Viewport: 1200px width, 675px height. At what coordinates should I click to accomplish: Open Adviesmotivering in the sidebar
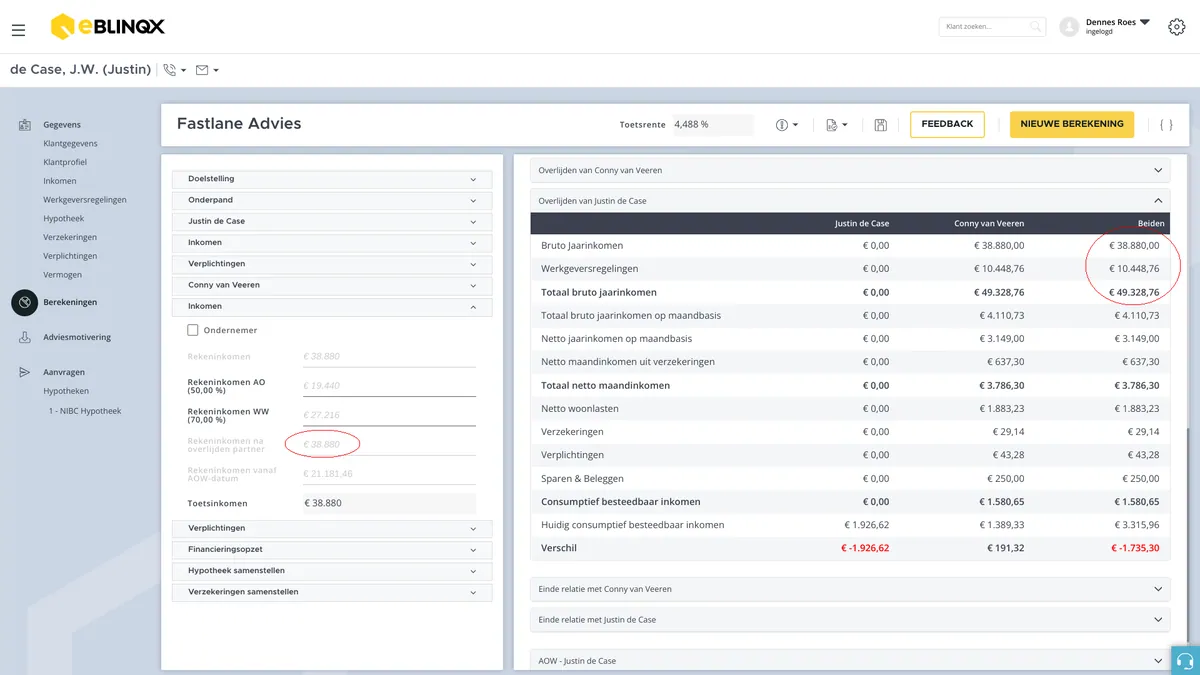pyautogui.click(x=77, y=338)
